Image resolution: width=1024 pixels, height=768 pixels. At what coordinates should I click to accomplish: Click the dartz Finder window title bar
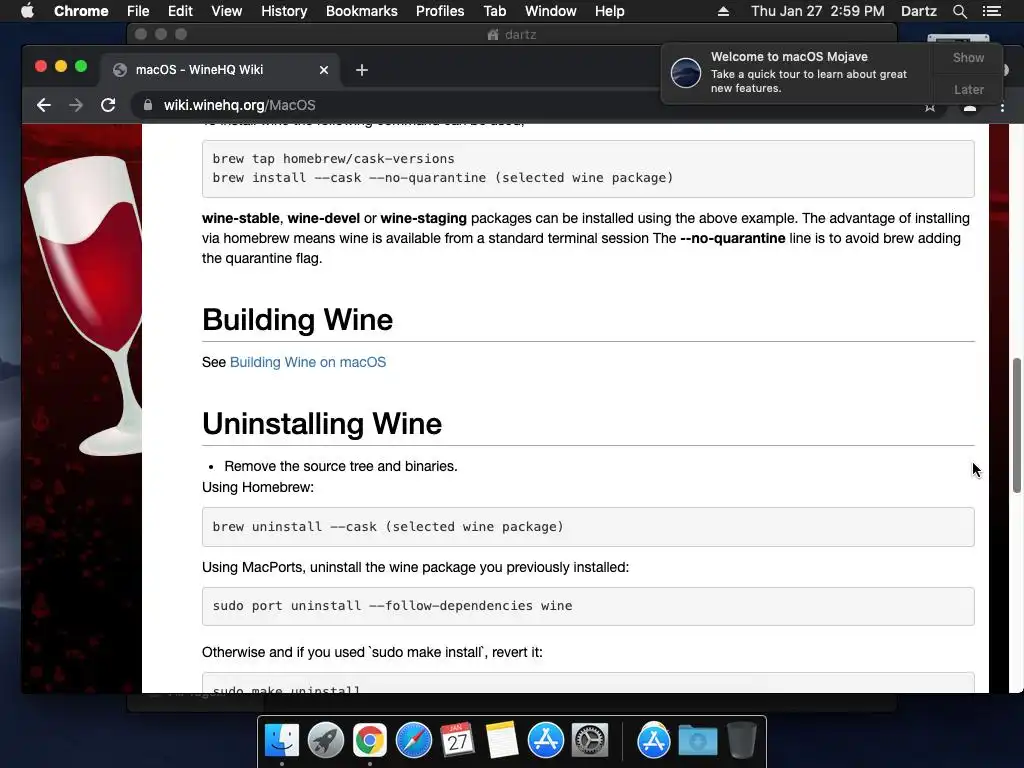click(512, 34)
